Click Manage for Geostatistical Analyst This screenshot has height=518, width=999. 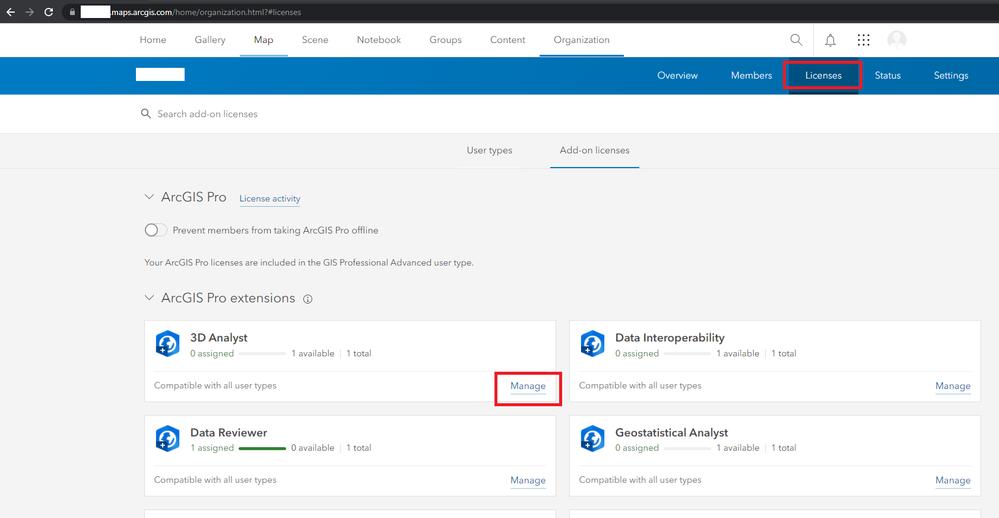(x=953, y=480)
